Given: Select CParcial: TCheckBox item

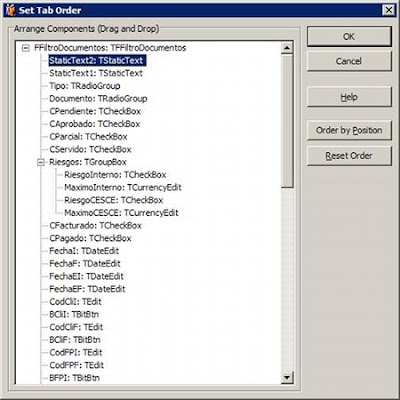Looking at the screenshot, I should [x=88, y=137].
